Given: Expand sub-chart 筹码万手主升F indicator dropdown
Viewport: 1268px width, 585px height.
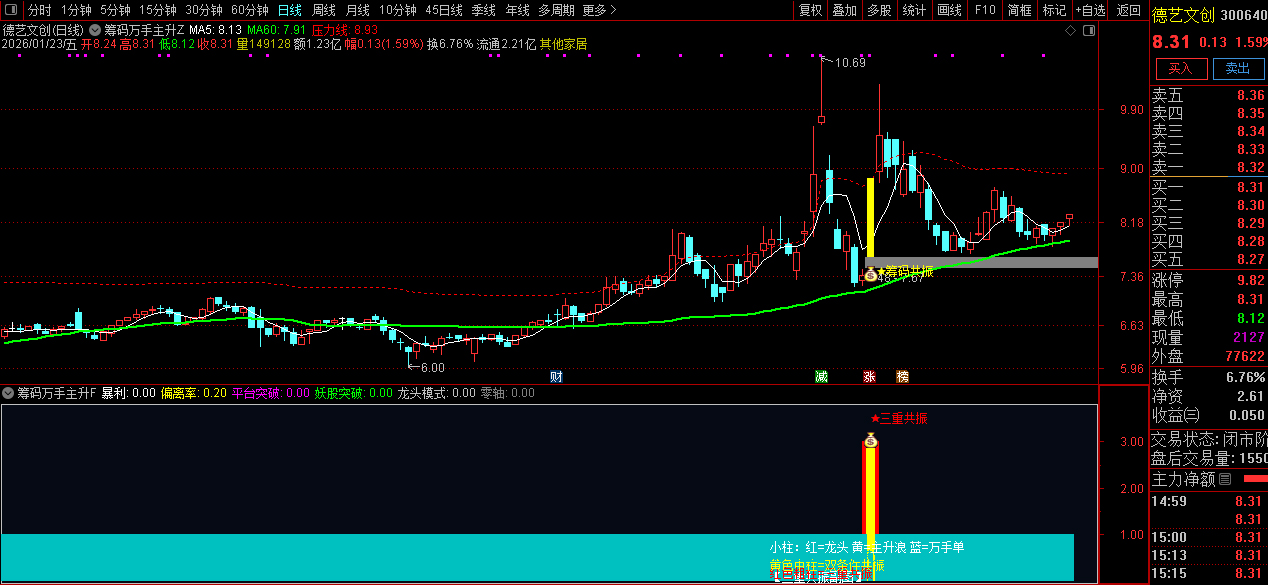Looking at the screenshot, I should pos(8,393).
